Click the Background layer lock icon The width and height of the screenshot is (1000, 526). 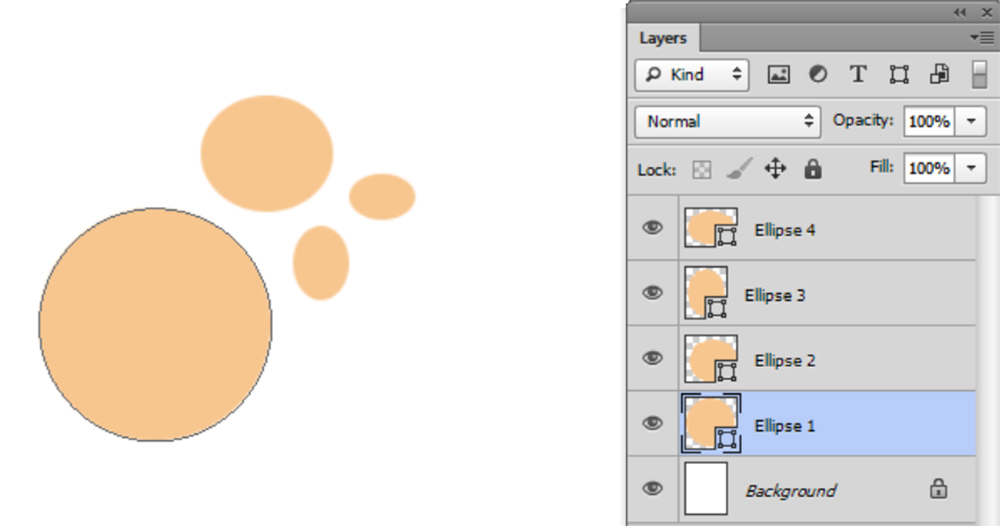[938, 489]
